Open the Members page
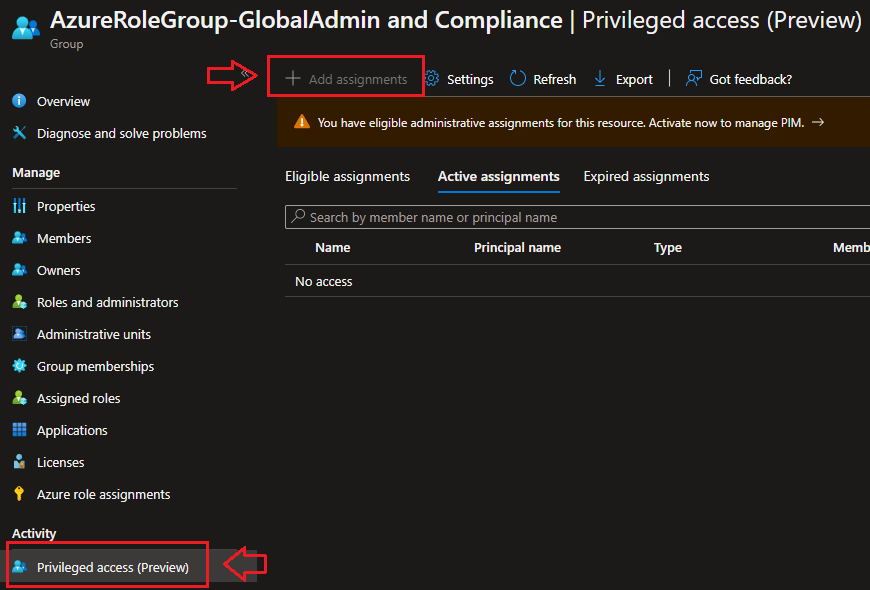Image resolution: width=870 pixels, height=590 pixels. pos(64,239)
